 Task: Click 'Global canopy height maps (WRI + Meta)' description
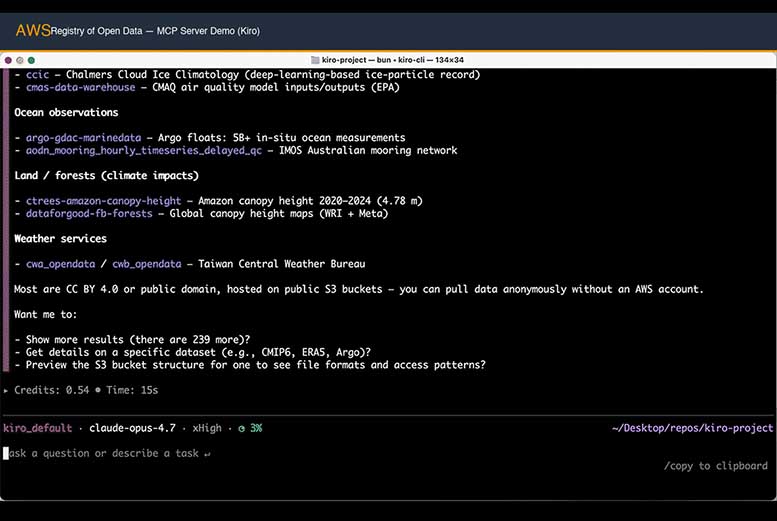click(x=279, y=214)
